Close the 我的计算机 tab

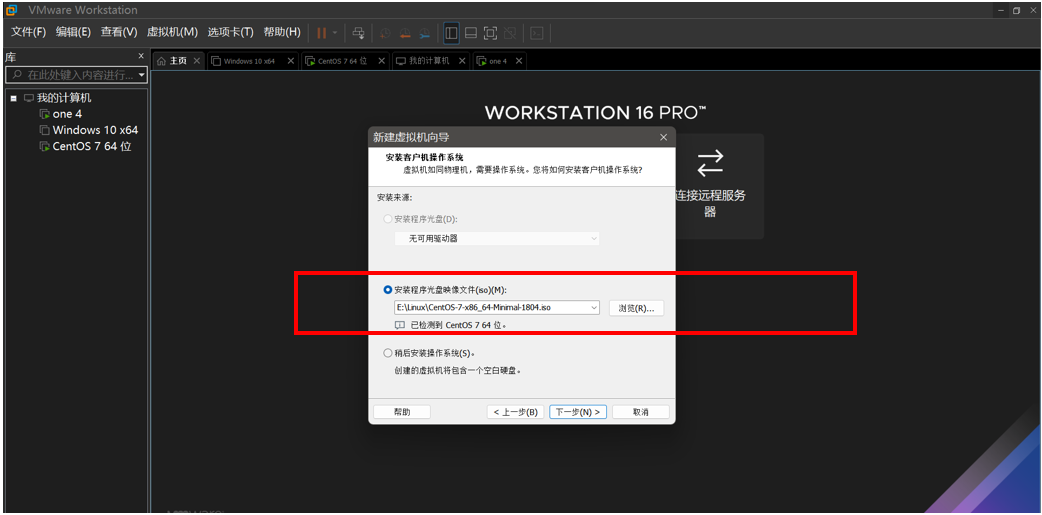tap(463, 60)
